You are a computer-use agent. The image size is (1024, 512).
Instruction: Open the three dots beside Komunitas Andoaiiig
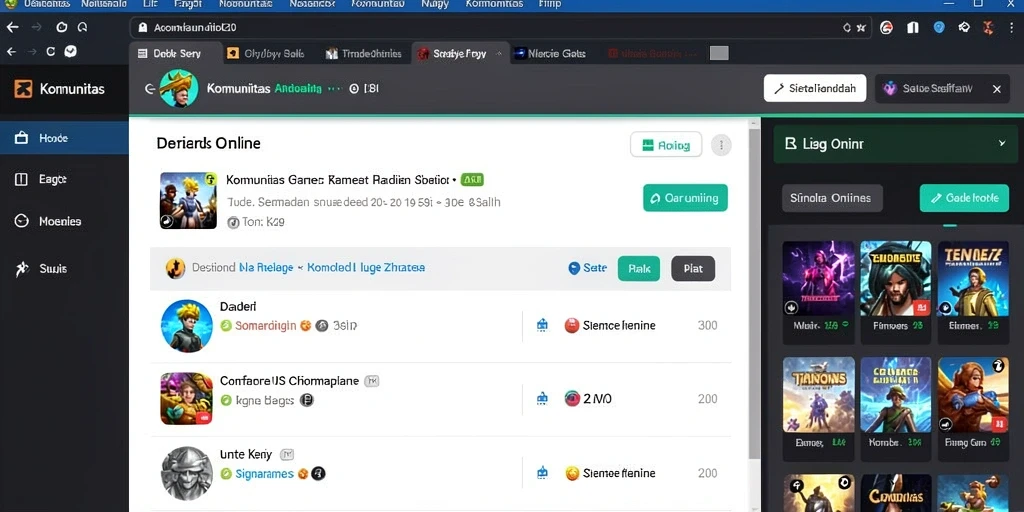point(334,89)
